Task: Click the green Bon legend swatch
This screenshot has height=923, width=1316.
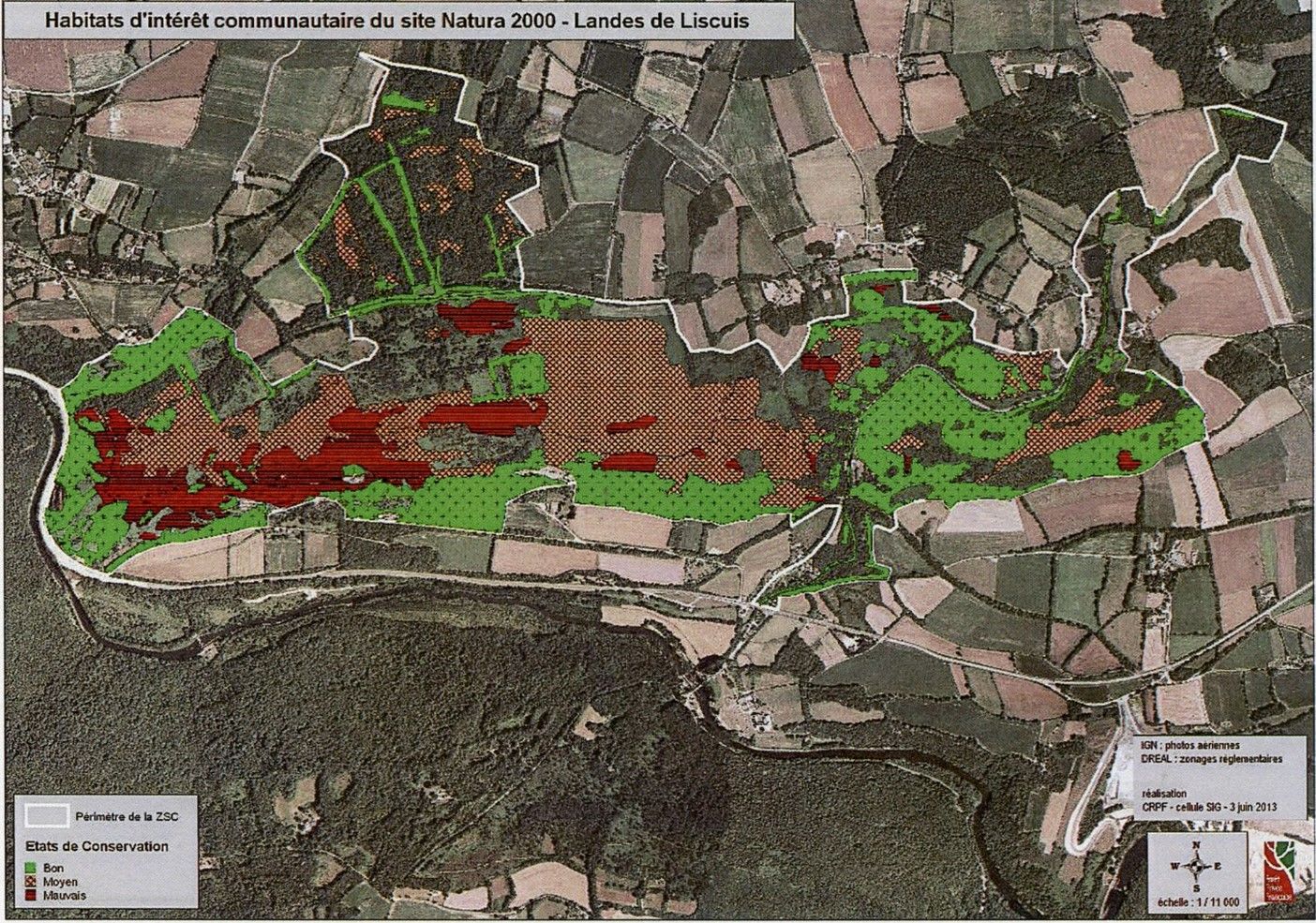Action: [x=32, y=868]
